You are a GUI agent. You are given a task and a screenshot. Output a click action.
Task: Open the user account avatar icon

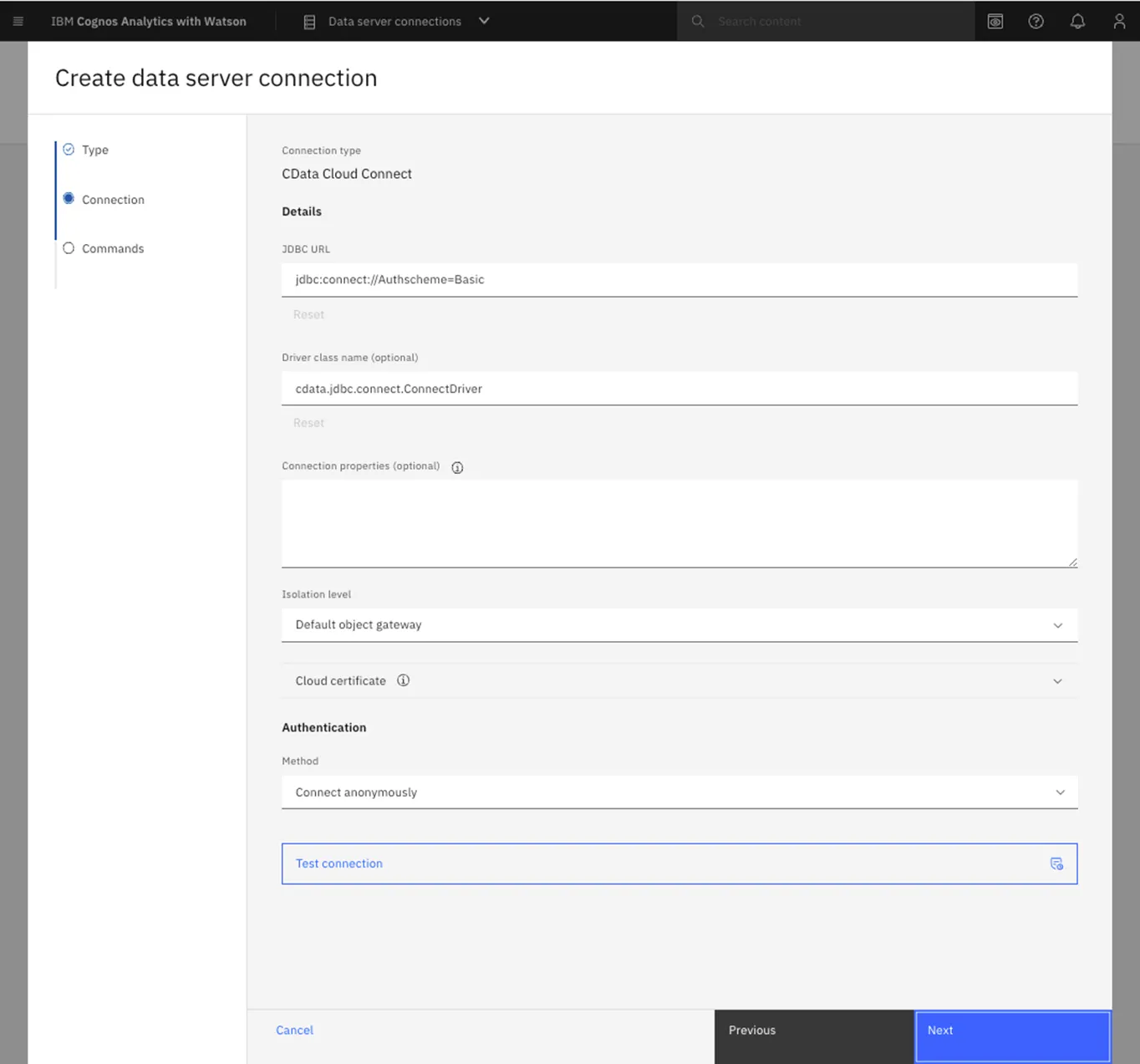pos(1119,21)
